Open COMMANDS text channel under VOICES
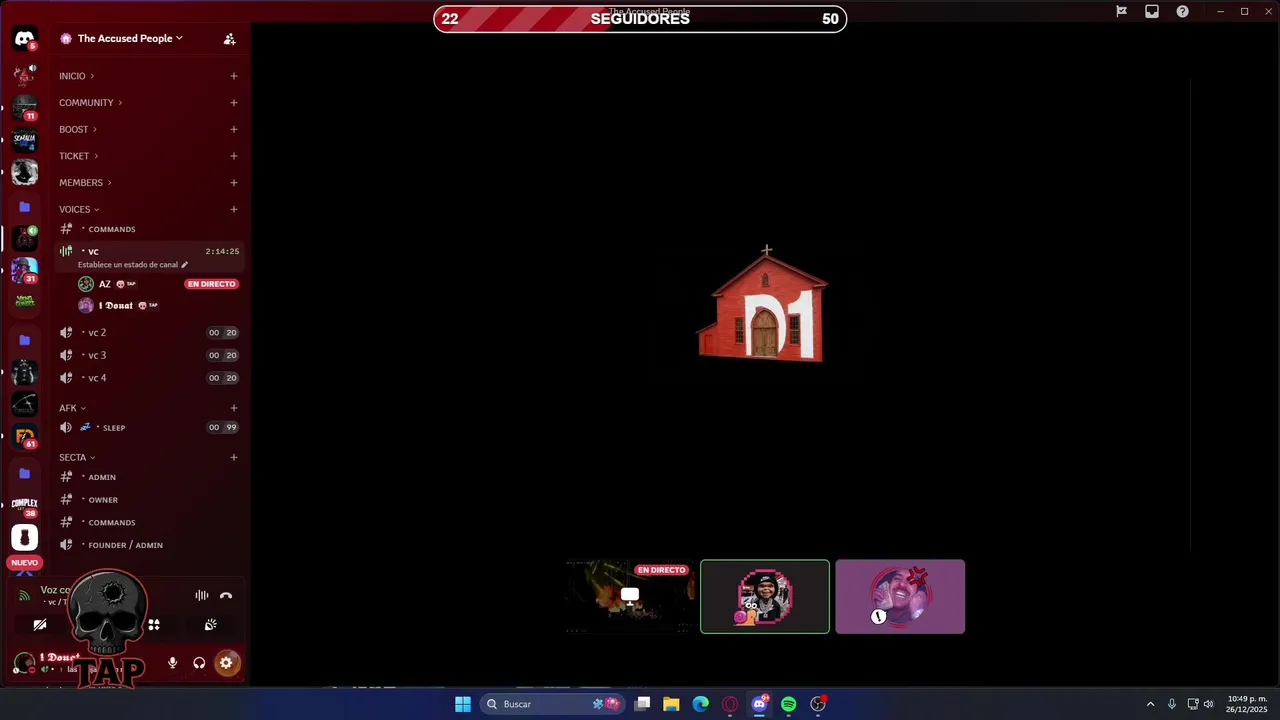 tap(148, 229)
